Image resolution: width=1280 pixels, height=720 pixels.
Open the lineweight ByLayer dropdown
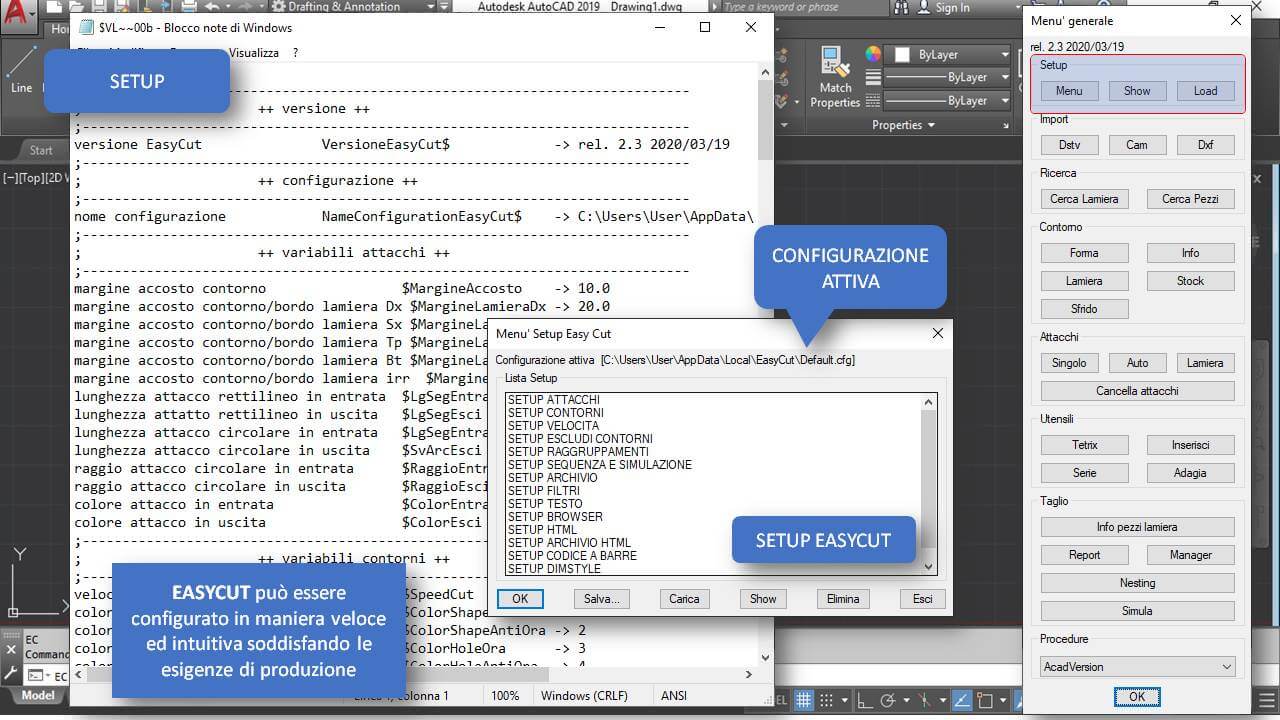(948, 77)
